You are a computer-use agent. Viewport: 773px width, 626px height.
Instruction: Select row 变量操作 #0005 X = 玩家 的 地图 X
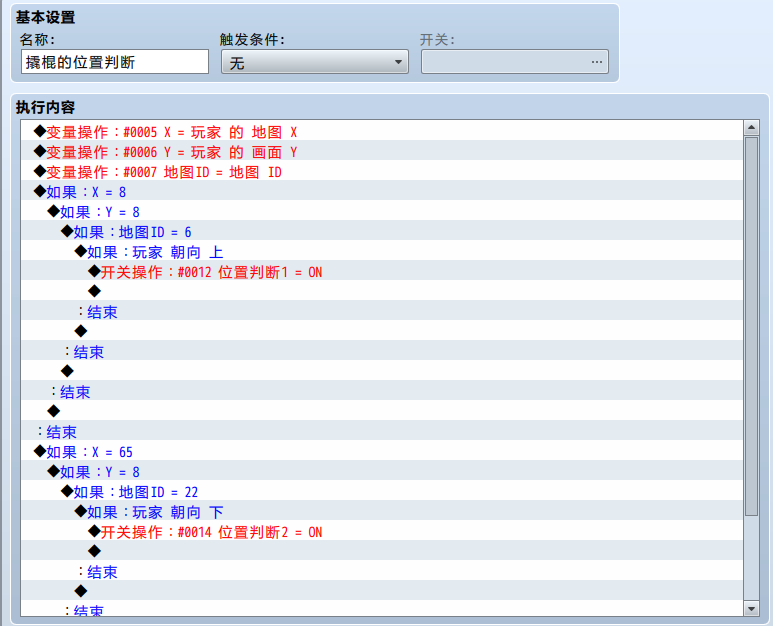tap(382, 131)
